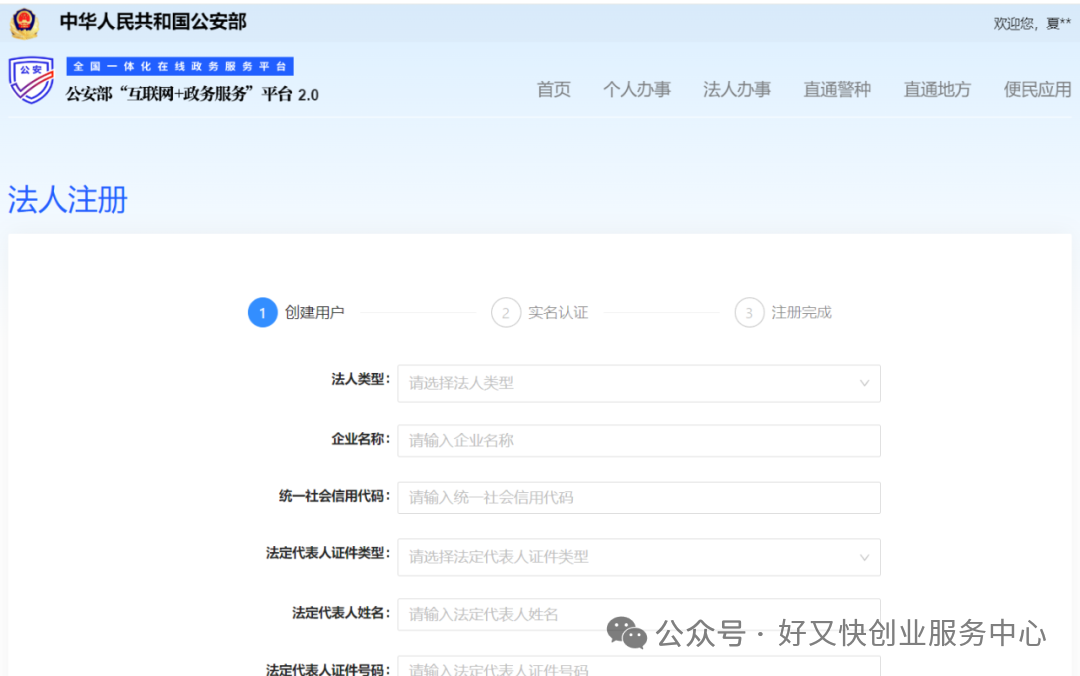Open the 法人办事 menu
This screenshot has height=676, width=1080.
(x=737, y=90)
